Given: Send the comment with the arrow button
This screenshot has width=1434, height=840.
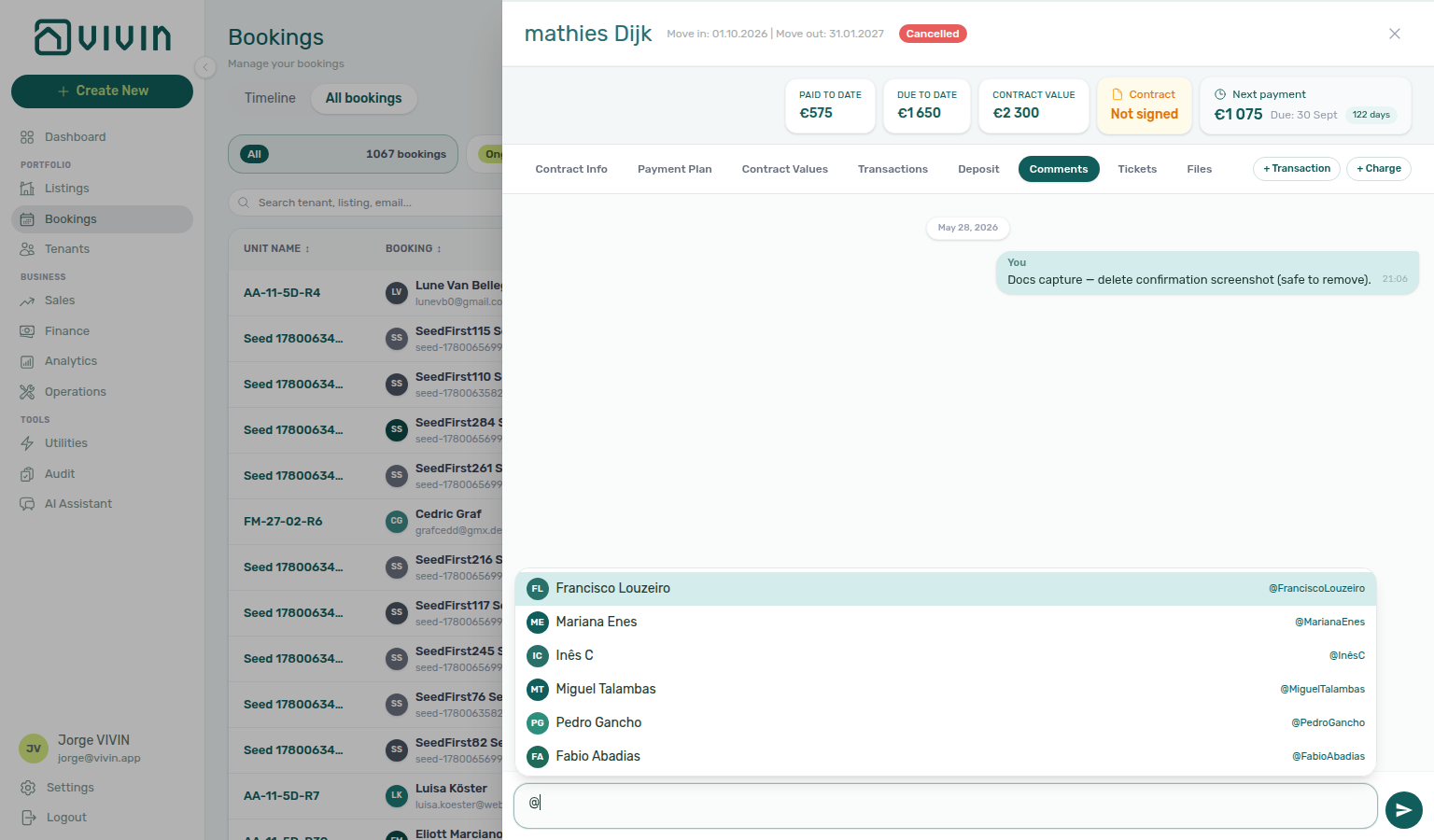Looking at the screenshot, I should [x=1404, y=810].
